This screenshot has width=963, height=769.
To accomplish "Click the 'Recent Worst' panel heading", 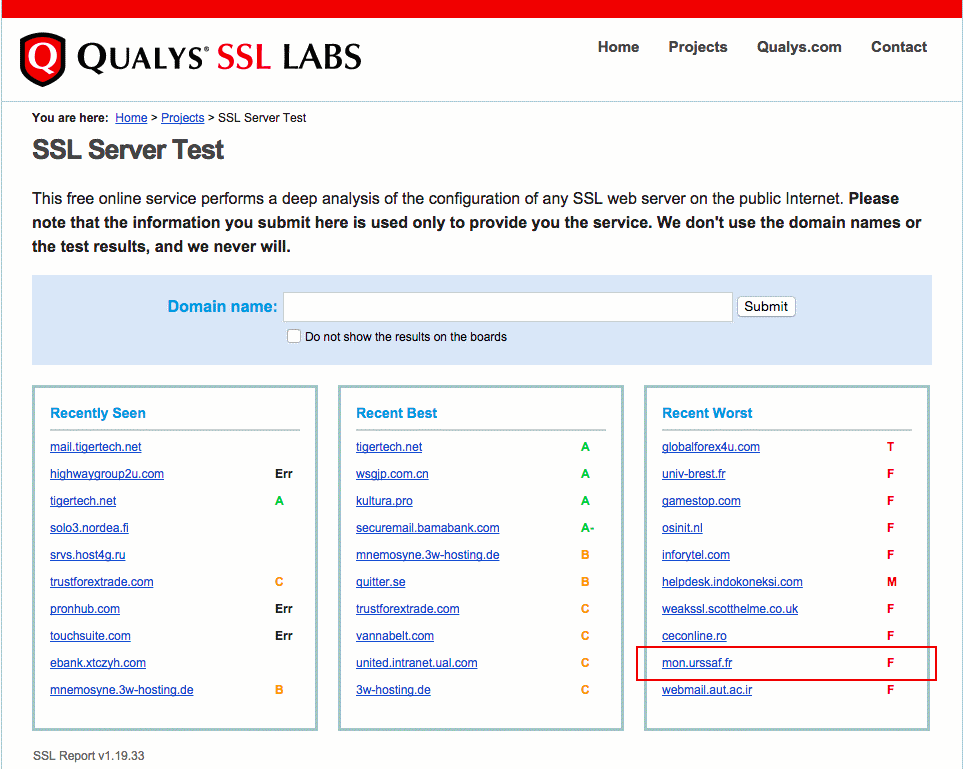I will [707, 413].
